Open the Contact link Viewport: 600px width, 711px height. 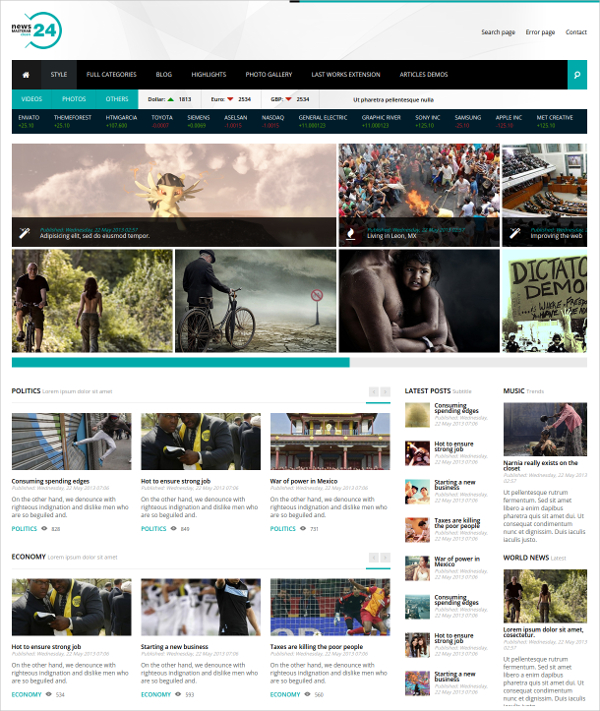pos(576,32)
